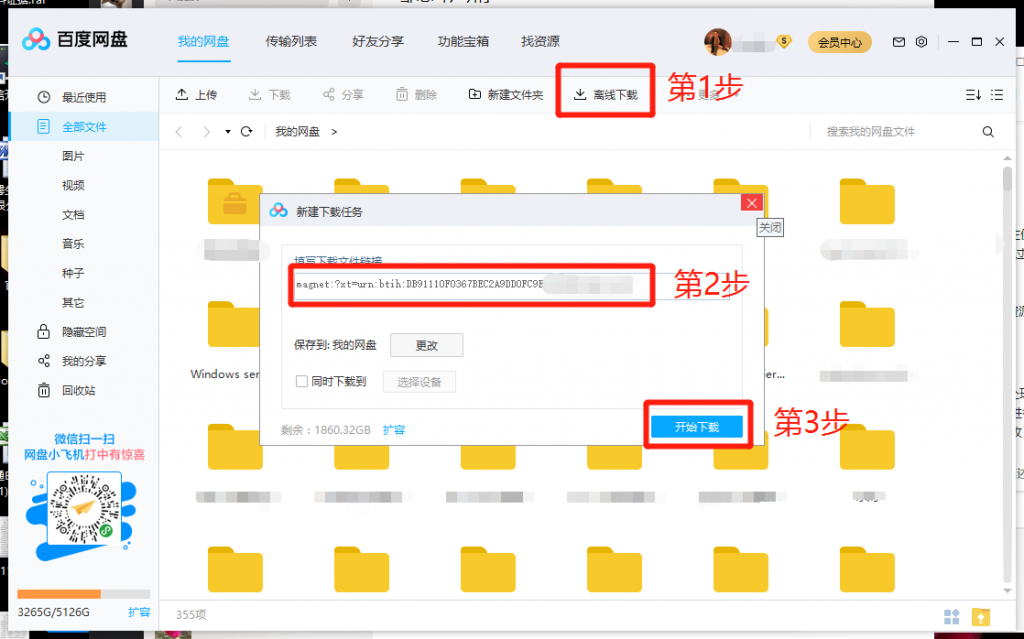
Task: Close the 新建下载任务 dialog
Action: pos(752,203)
